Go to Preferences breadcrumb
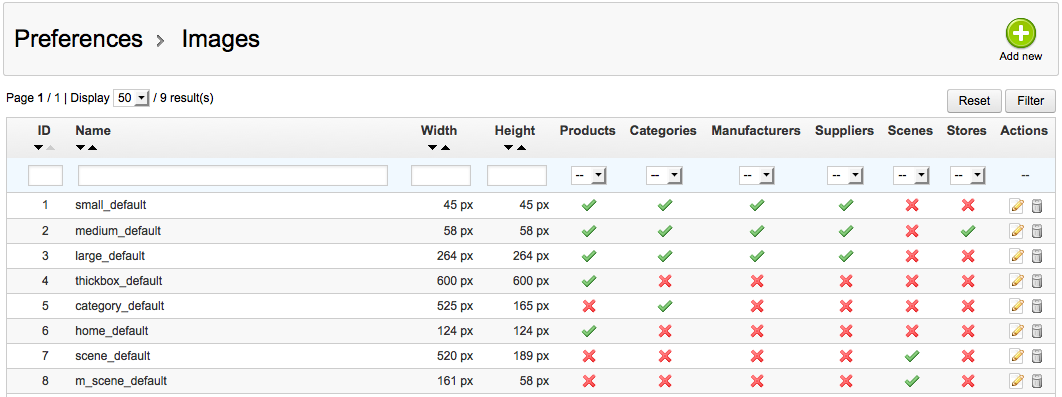This screenshot has height=397, width=1062. 79,39
